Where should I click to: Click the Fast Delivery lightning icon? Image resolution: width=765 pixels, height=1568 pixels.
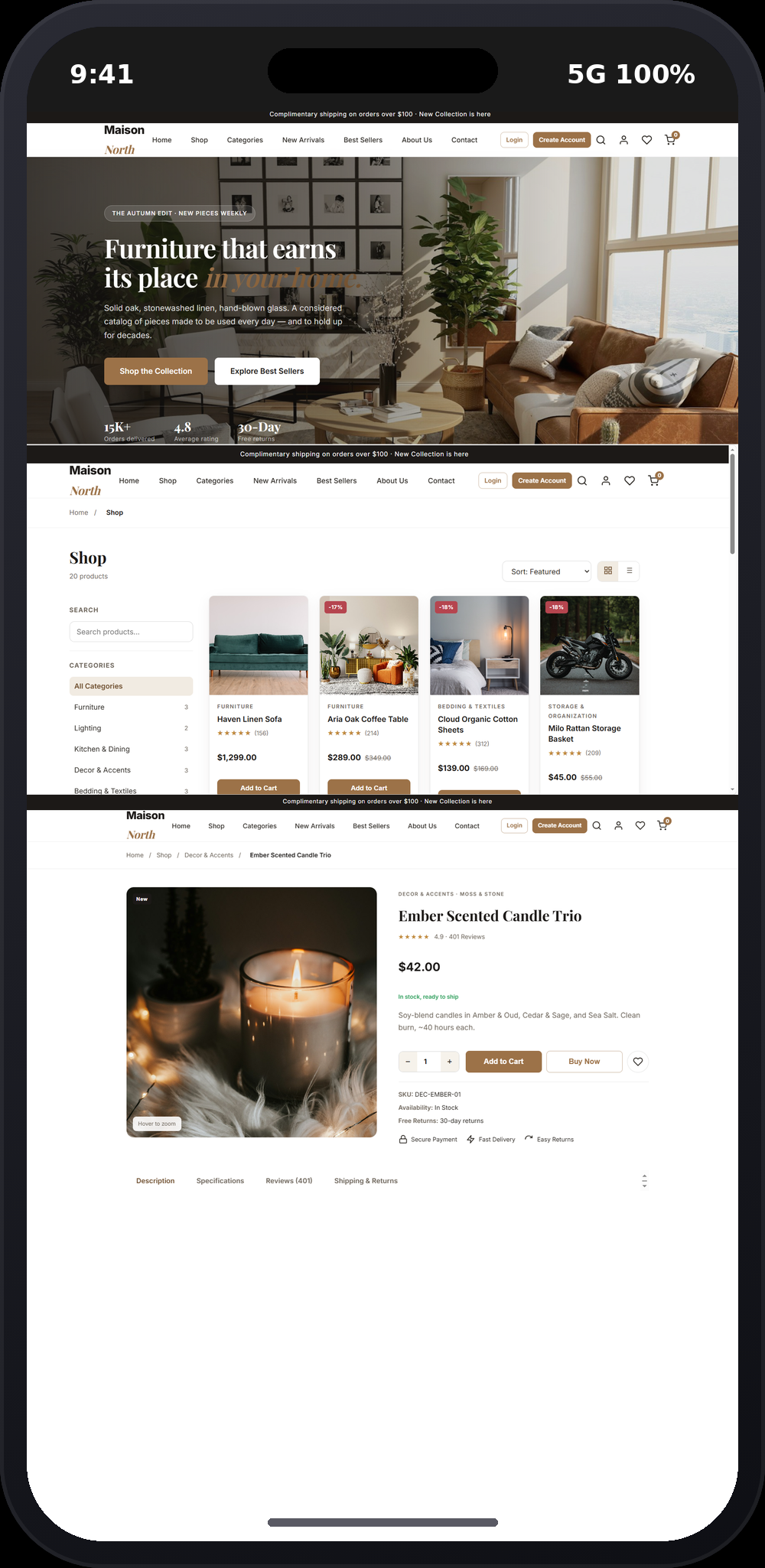click(x=470, y=1140)
